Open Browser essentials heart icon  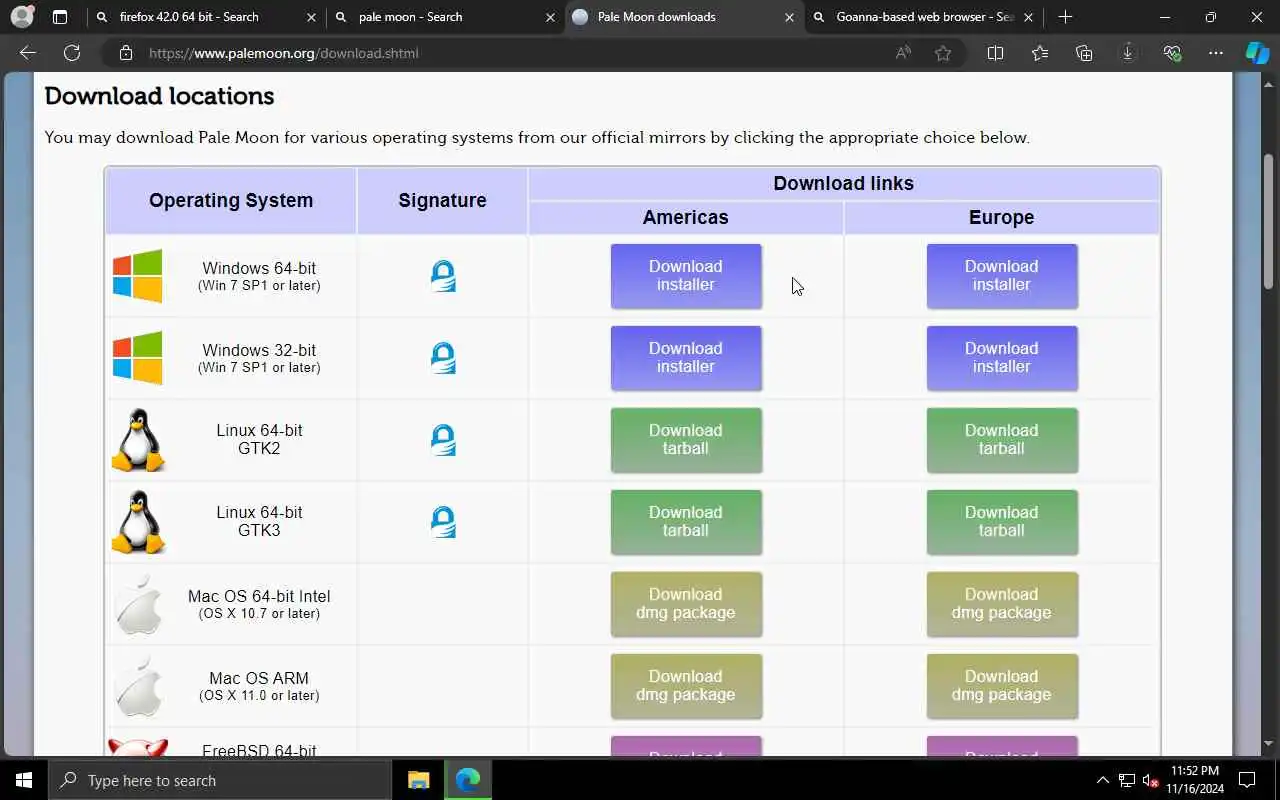1172,53
